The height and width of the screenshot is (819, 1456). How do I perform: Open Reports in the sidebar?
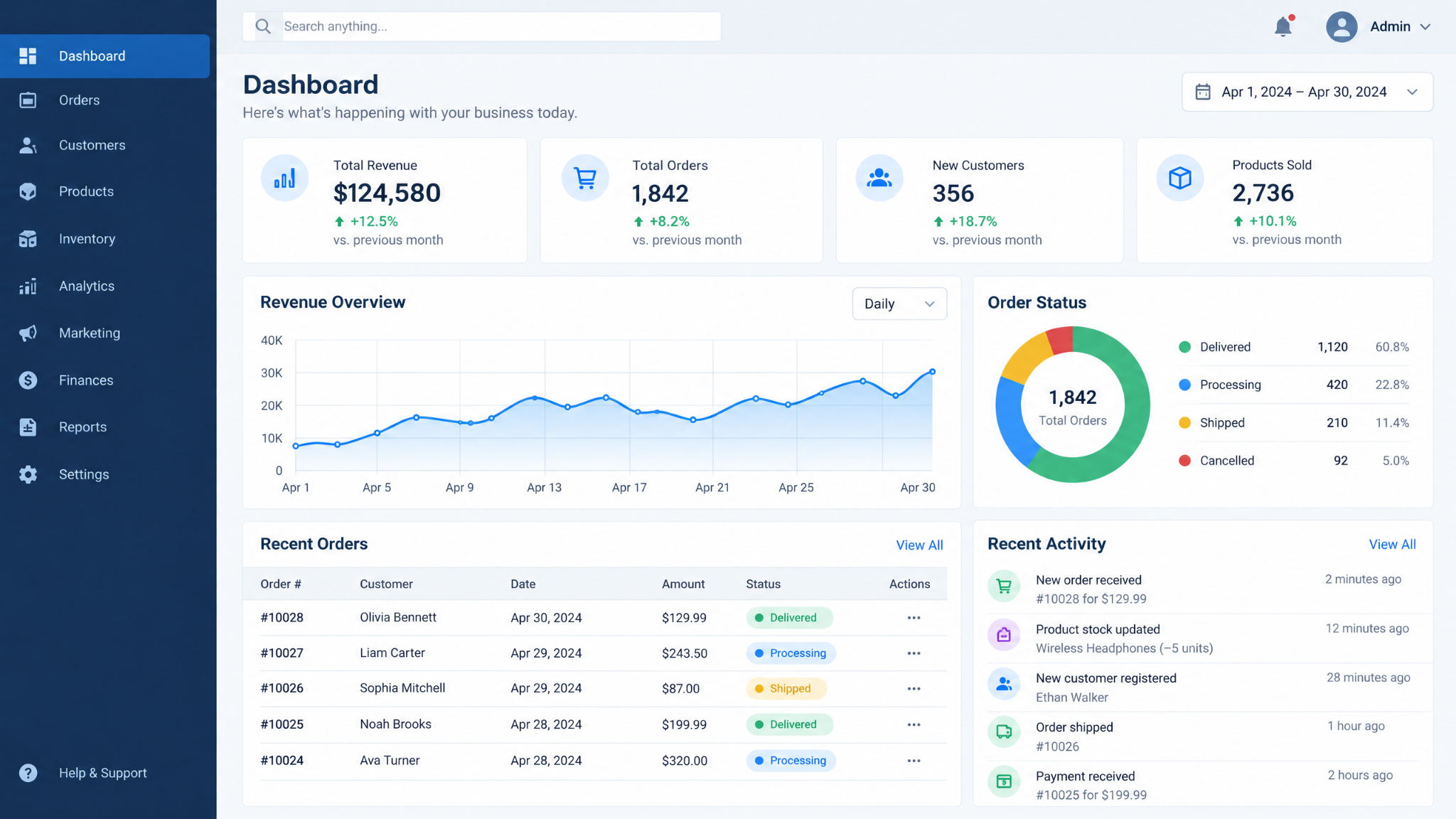tap(105, 427)
